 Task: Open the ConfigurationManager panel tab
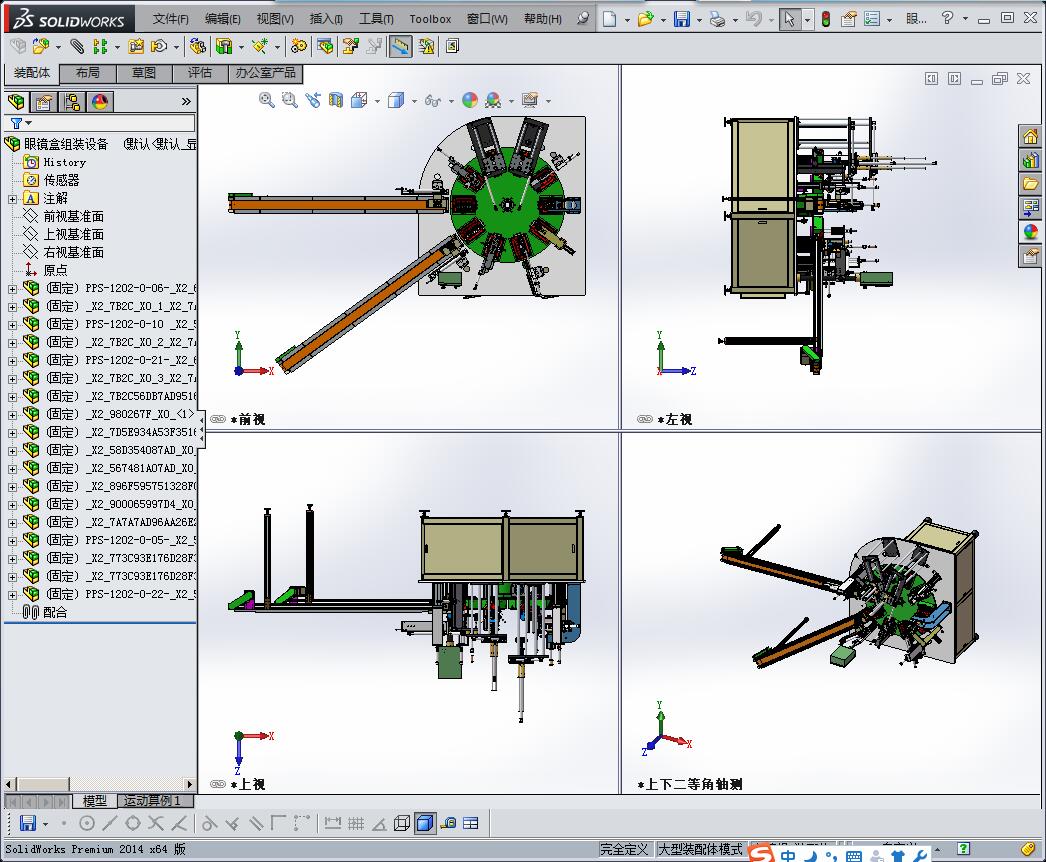pyautogui.click(x=72, y=102)
